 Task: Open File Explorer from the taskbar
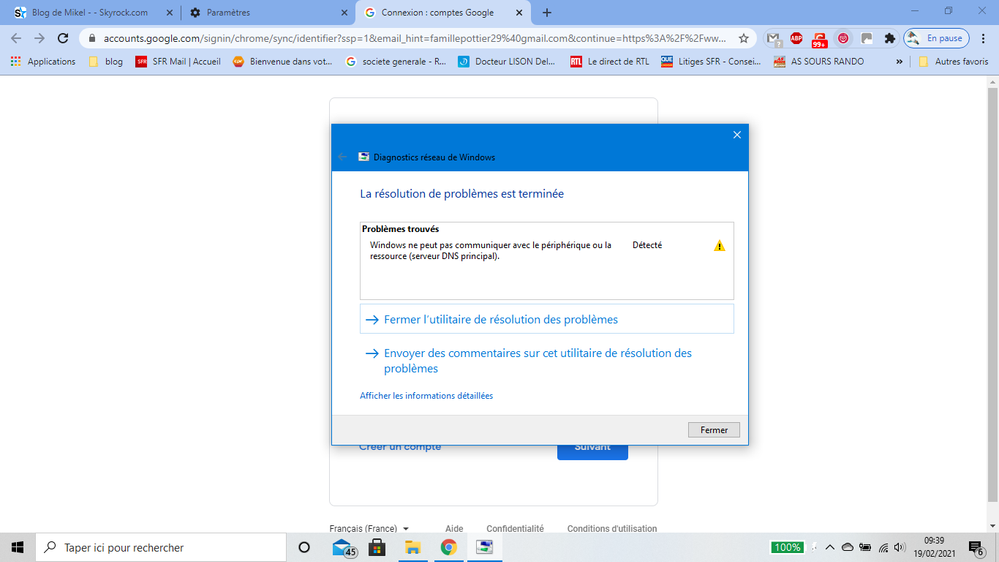point(413,547)
